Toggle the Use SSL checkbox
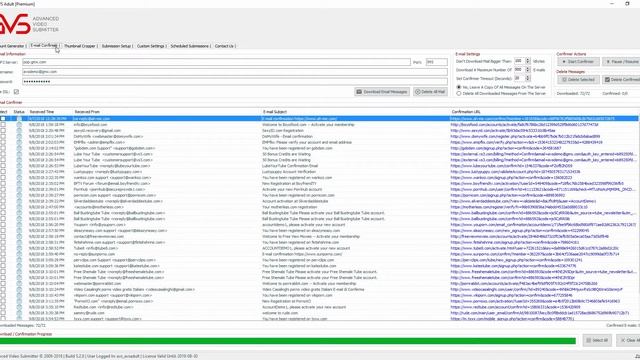This screenshot has height=360, width=640. (16, 92)
